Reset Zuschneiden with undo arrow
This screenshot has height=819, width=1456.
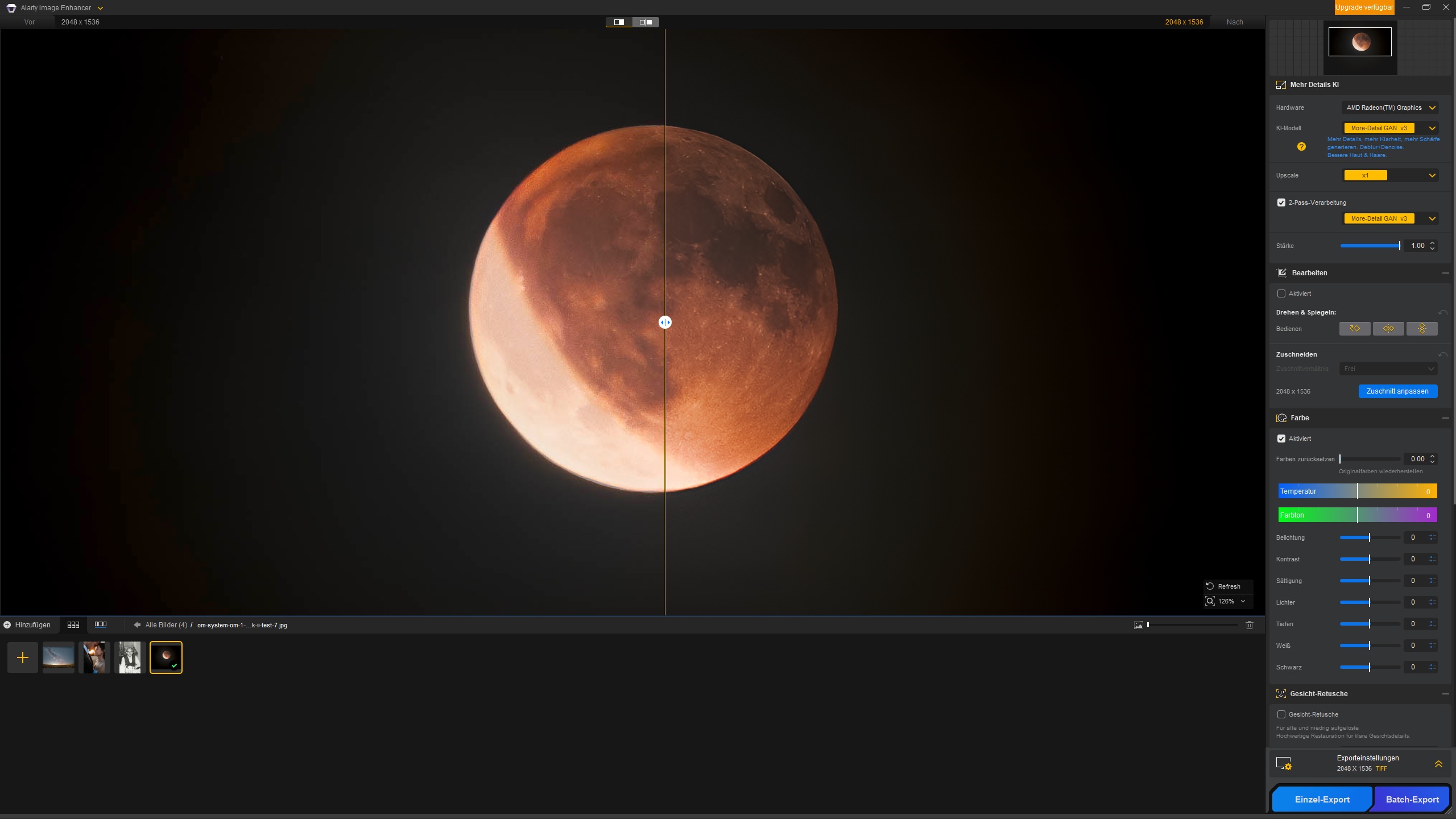pos(1443,354)
